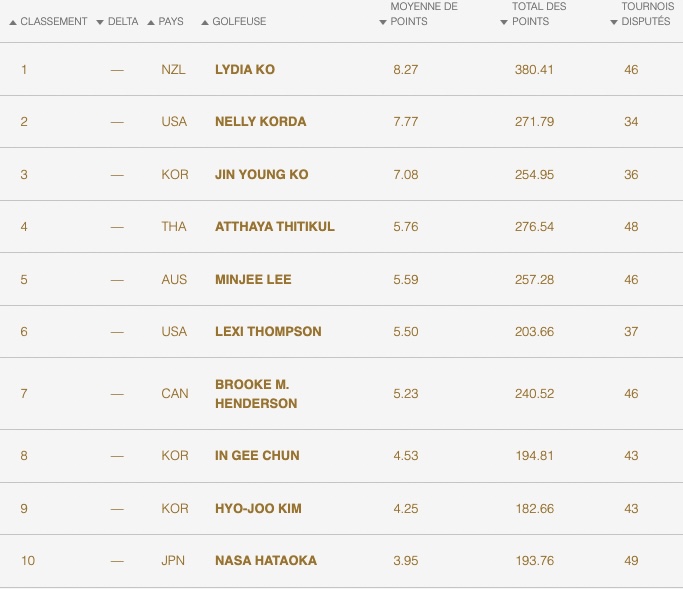The image size is (683, 589).
Task: Open Lydia Ko's player profile
Action: click(x=245, y=70)
